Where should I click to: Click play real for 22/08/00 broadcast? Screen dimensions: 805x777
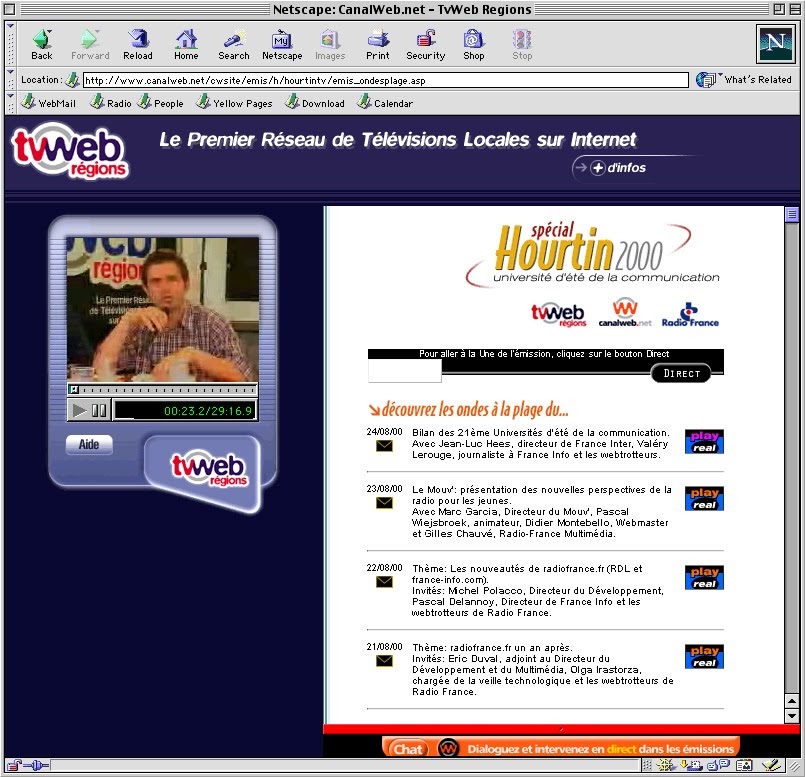[x=704, y=578]
